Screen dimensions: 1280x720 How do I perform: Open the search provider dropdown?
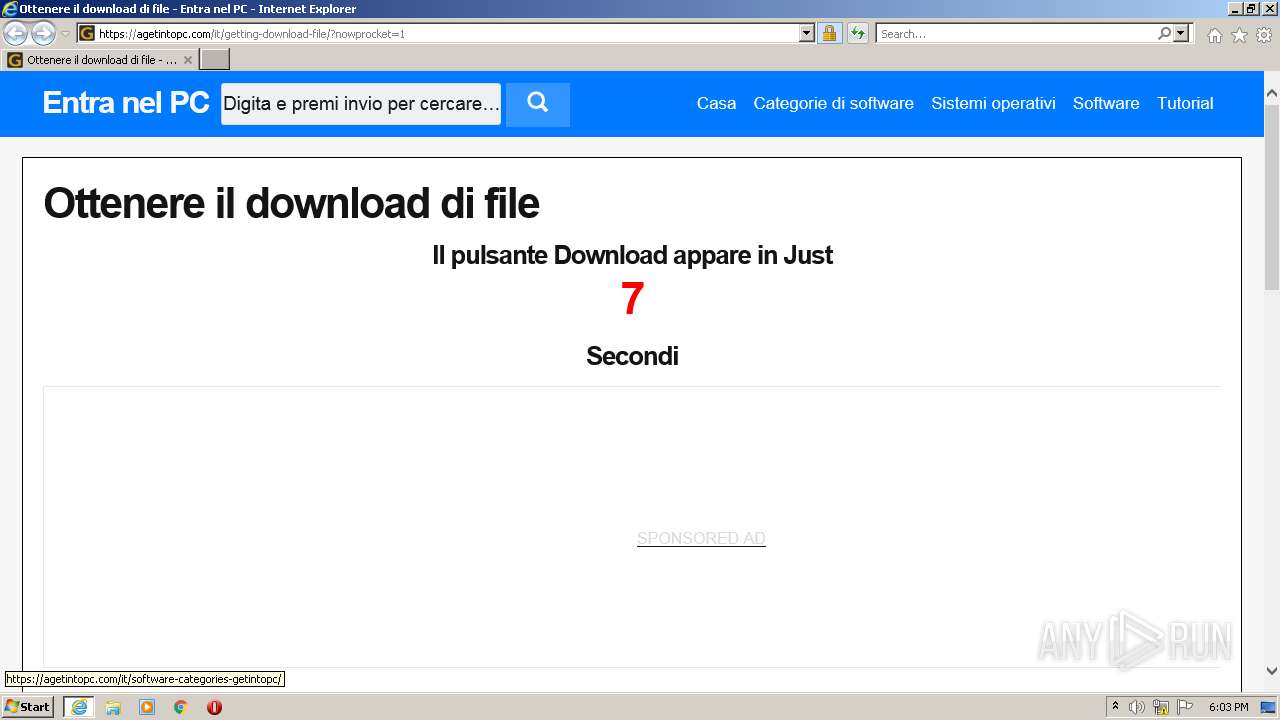[1181, 33]
